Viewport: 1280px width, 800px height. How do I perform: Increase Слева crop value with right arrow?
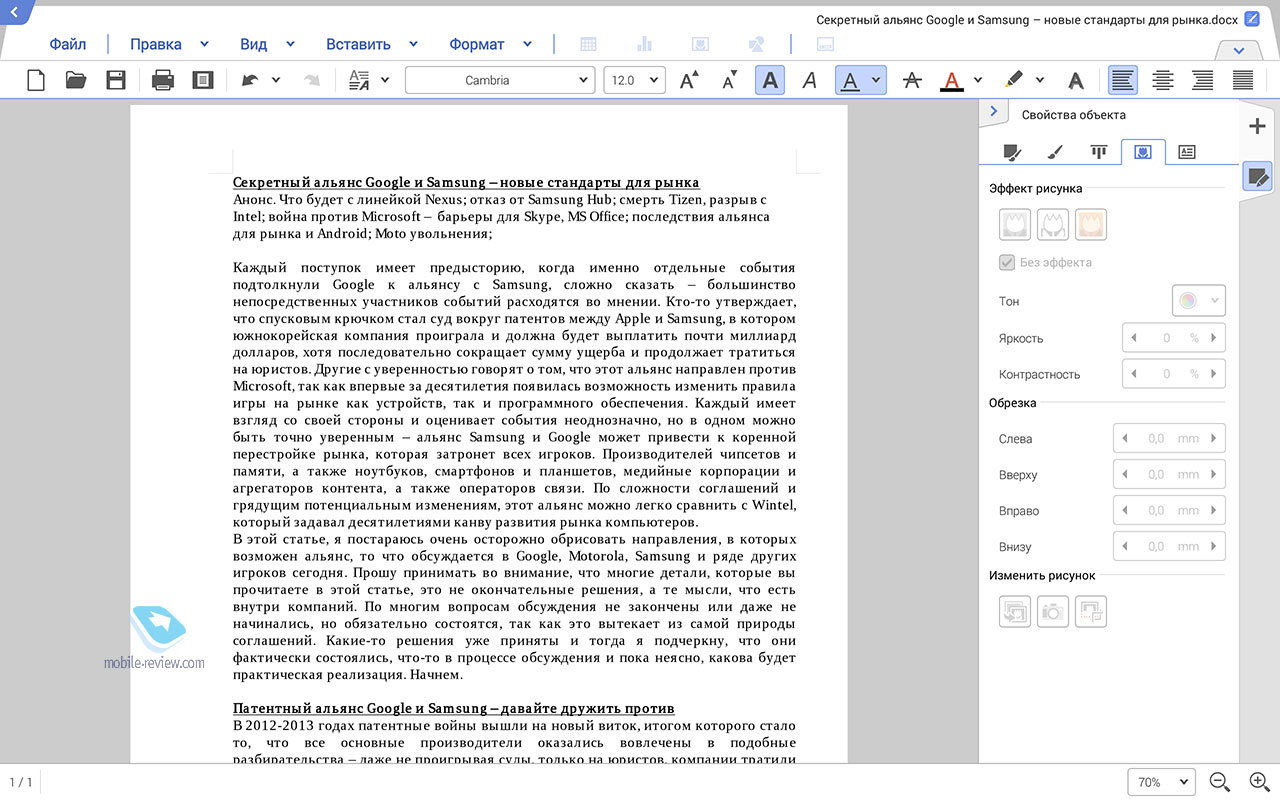coord(1215,438)
